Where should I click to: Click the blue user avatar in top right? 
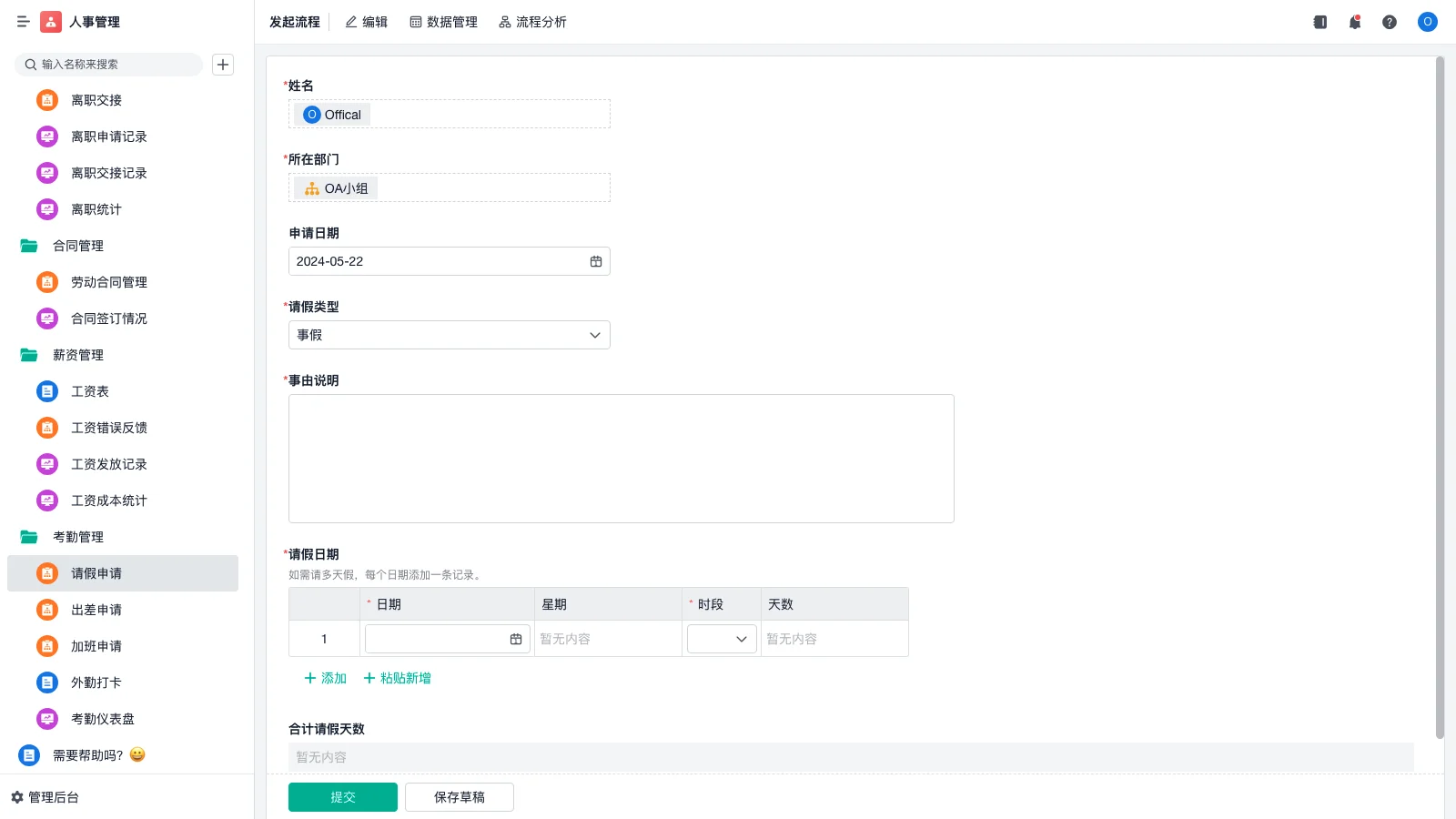[1426, 22]
